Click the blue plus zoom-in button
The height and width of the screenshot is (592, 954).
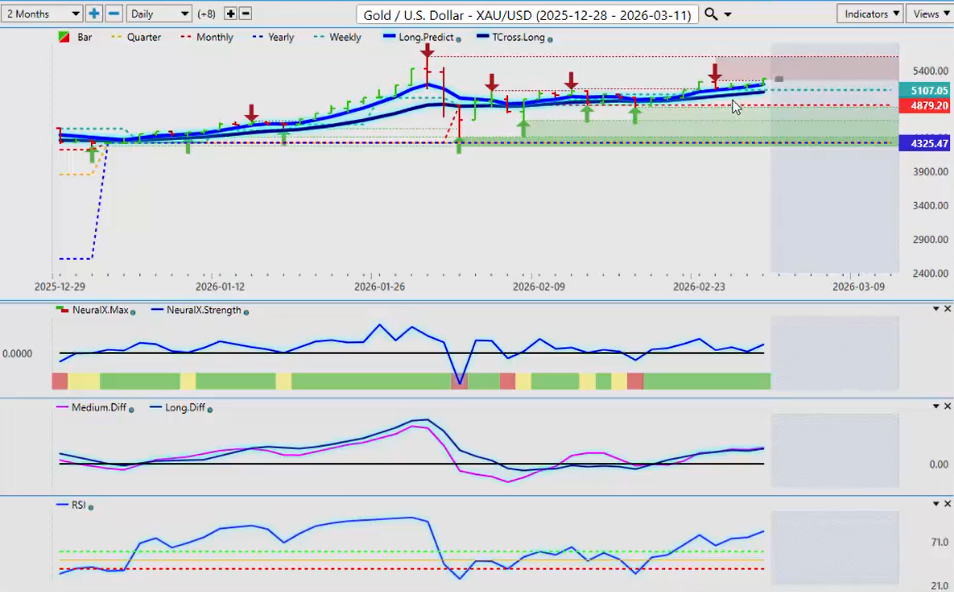click(x=94, y=14)
